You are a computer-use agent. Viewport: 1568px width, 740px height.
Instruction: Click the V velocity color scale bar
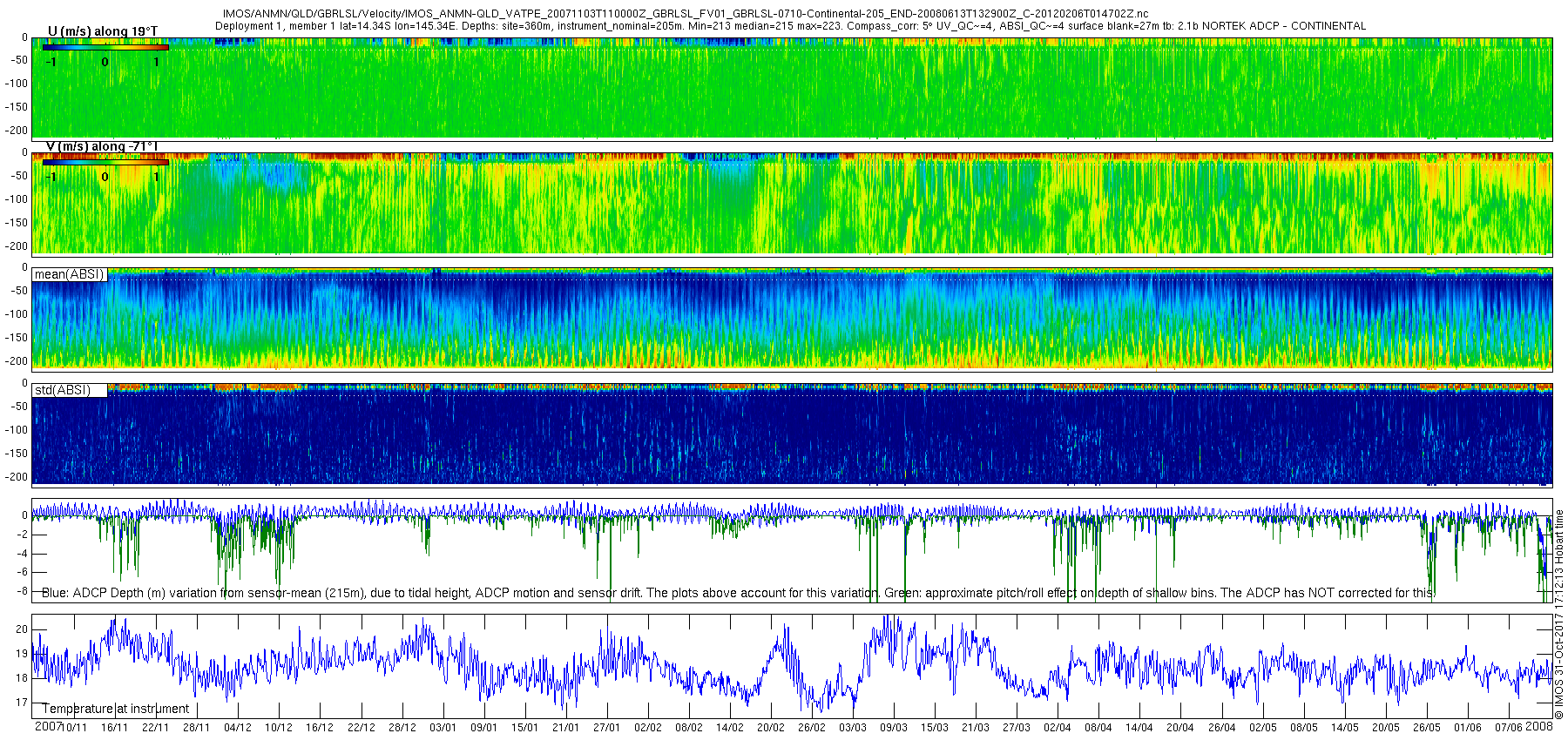coord(105,162)
